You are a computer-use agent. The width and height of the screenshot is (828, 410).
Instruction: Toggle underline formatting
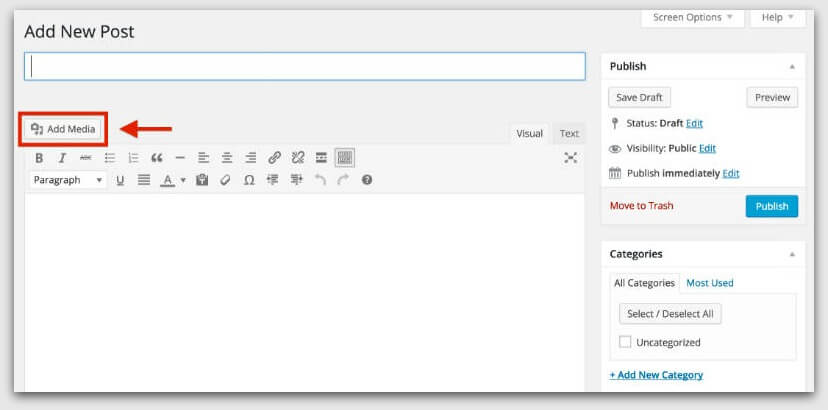point(120,180)
